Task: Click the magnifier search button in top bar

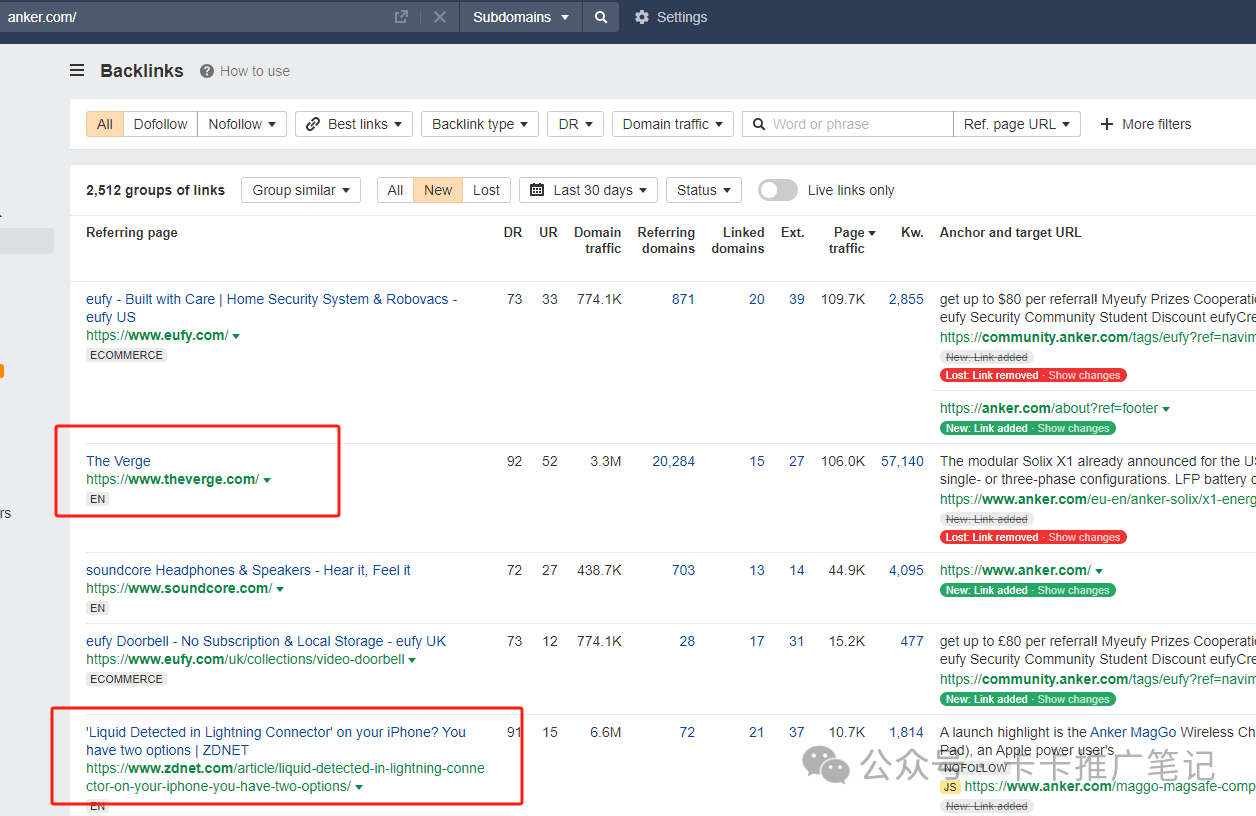Action: 601,17
